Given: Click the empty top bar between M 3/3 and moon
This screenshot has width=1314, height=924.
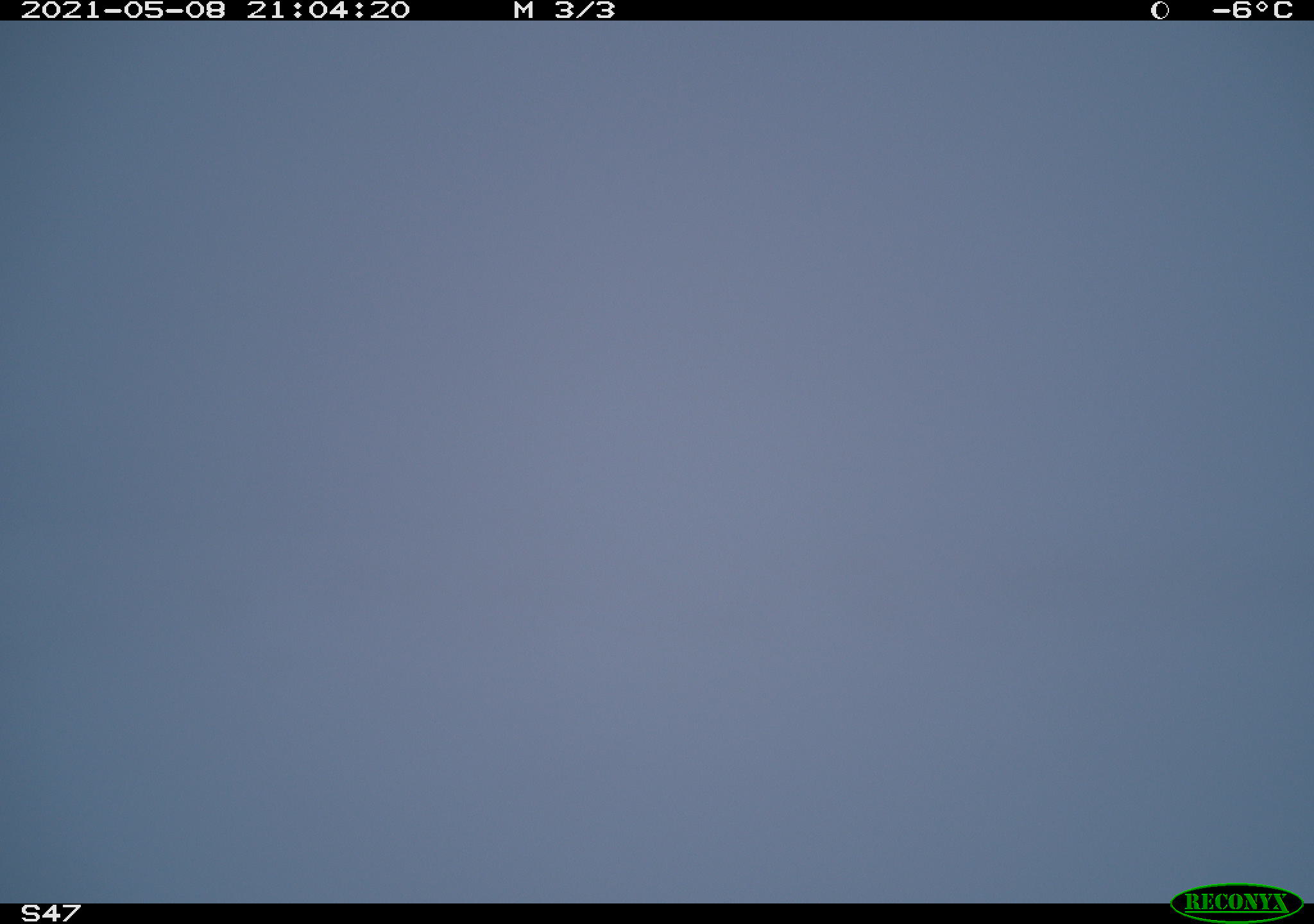Looking at the screenshot, I should pyautogui.click(x=883, y=10).
